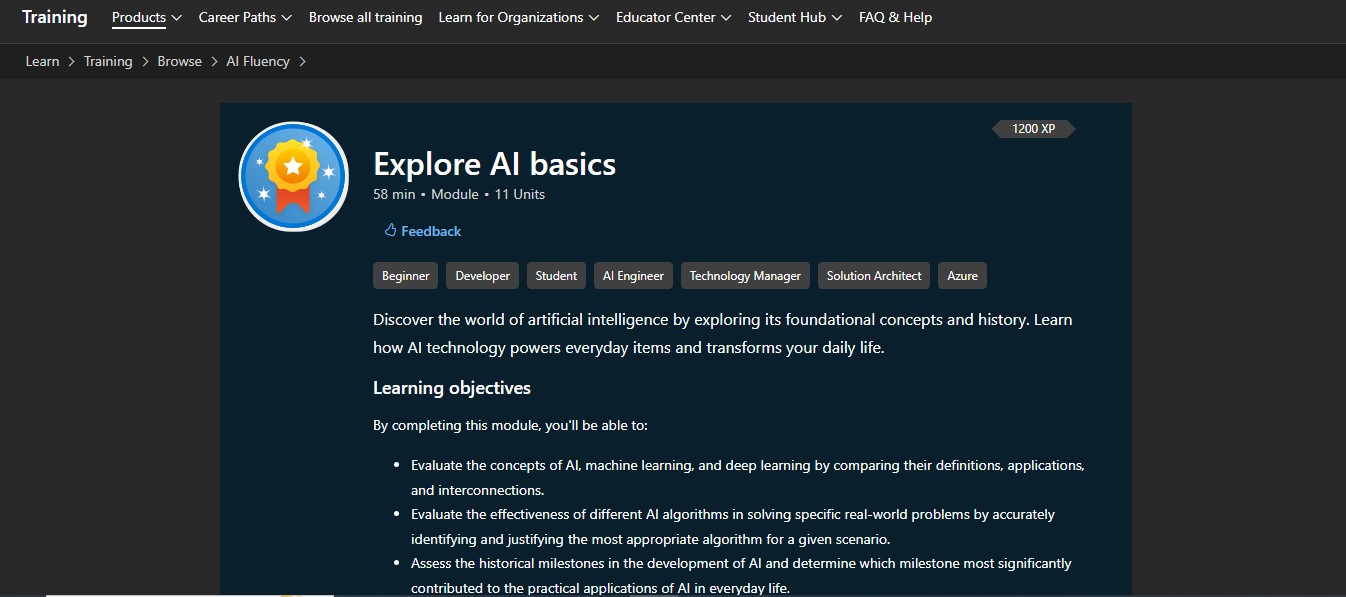Viewport: 1346px width, 597px height.
Task: Expand the Educator Center dropdown
Action: [673, 17]
